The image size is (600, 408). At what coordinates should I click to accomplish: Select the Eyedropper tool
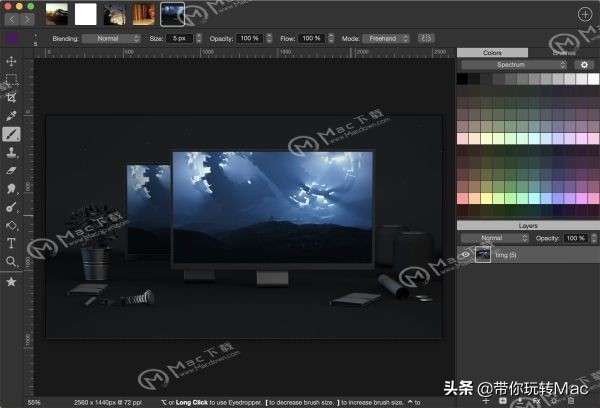[x=11, y=116]
